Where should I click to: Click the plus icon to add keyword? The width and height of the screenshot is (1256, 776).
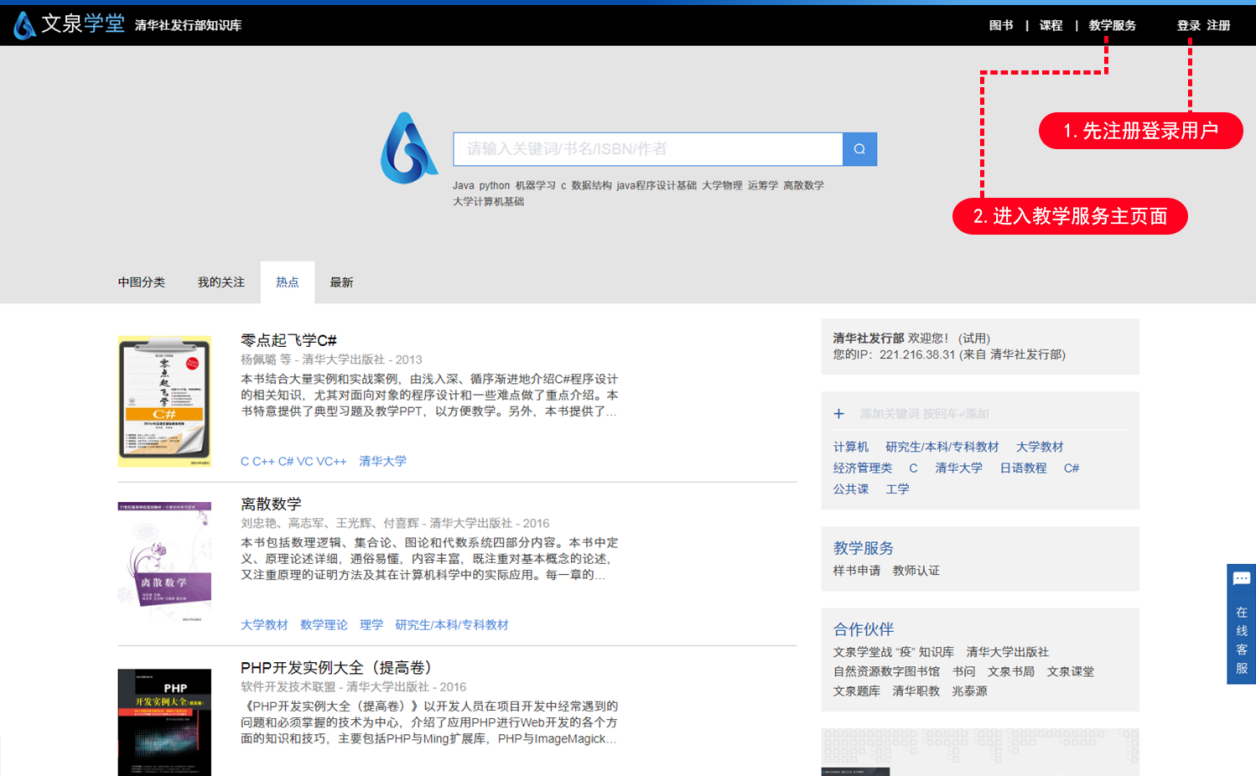[839, 414]
